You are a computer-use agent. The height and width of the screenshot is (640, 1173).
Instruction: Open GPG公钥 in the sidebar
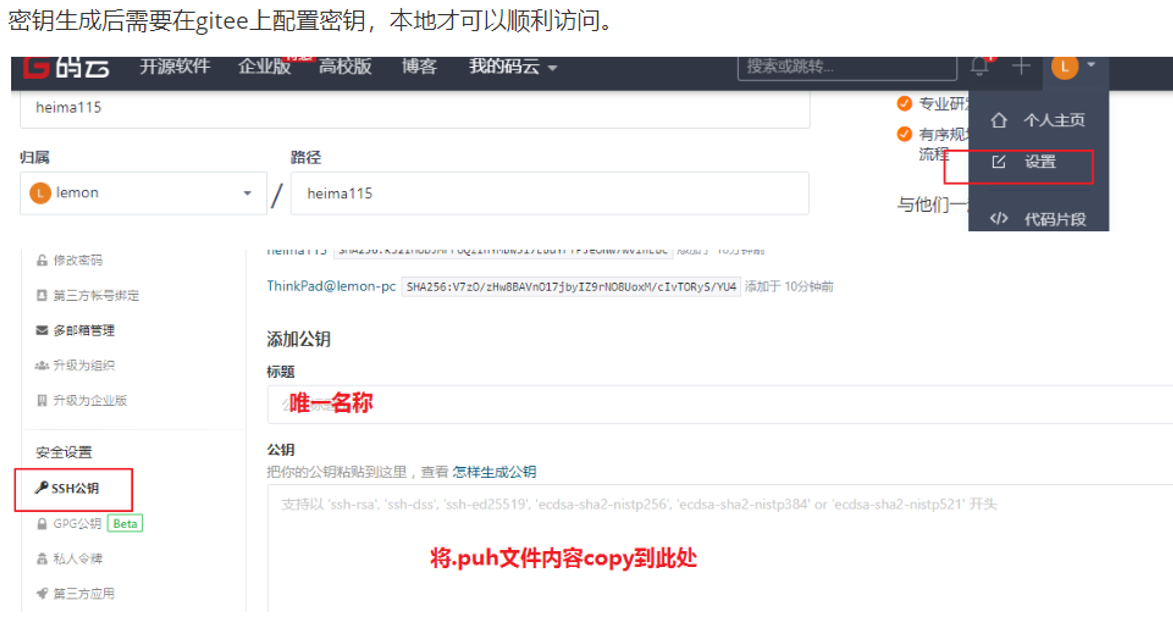pyautogui.click(x=77, y=523)
